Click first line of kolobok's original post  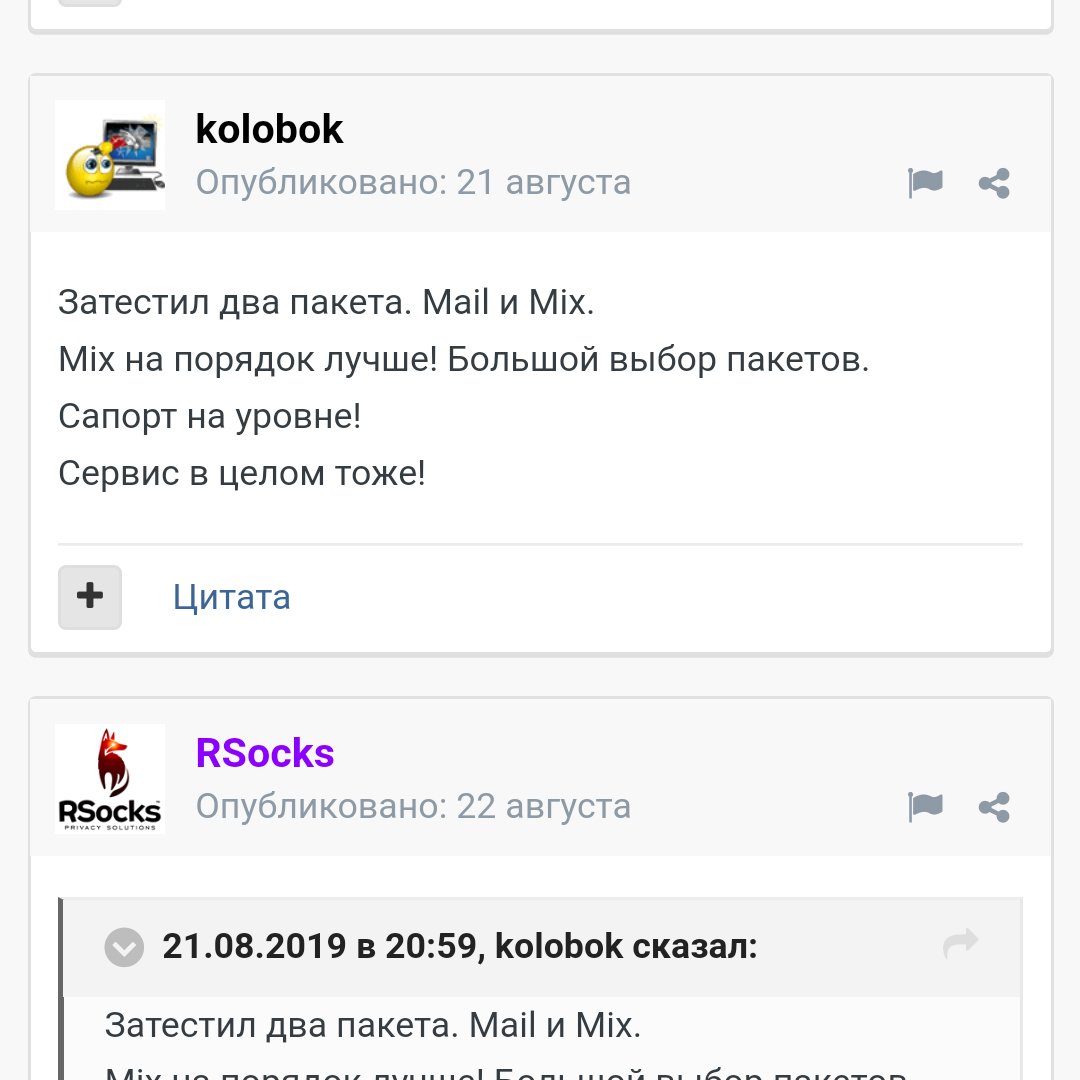click(326, 302)
